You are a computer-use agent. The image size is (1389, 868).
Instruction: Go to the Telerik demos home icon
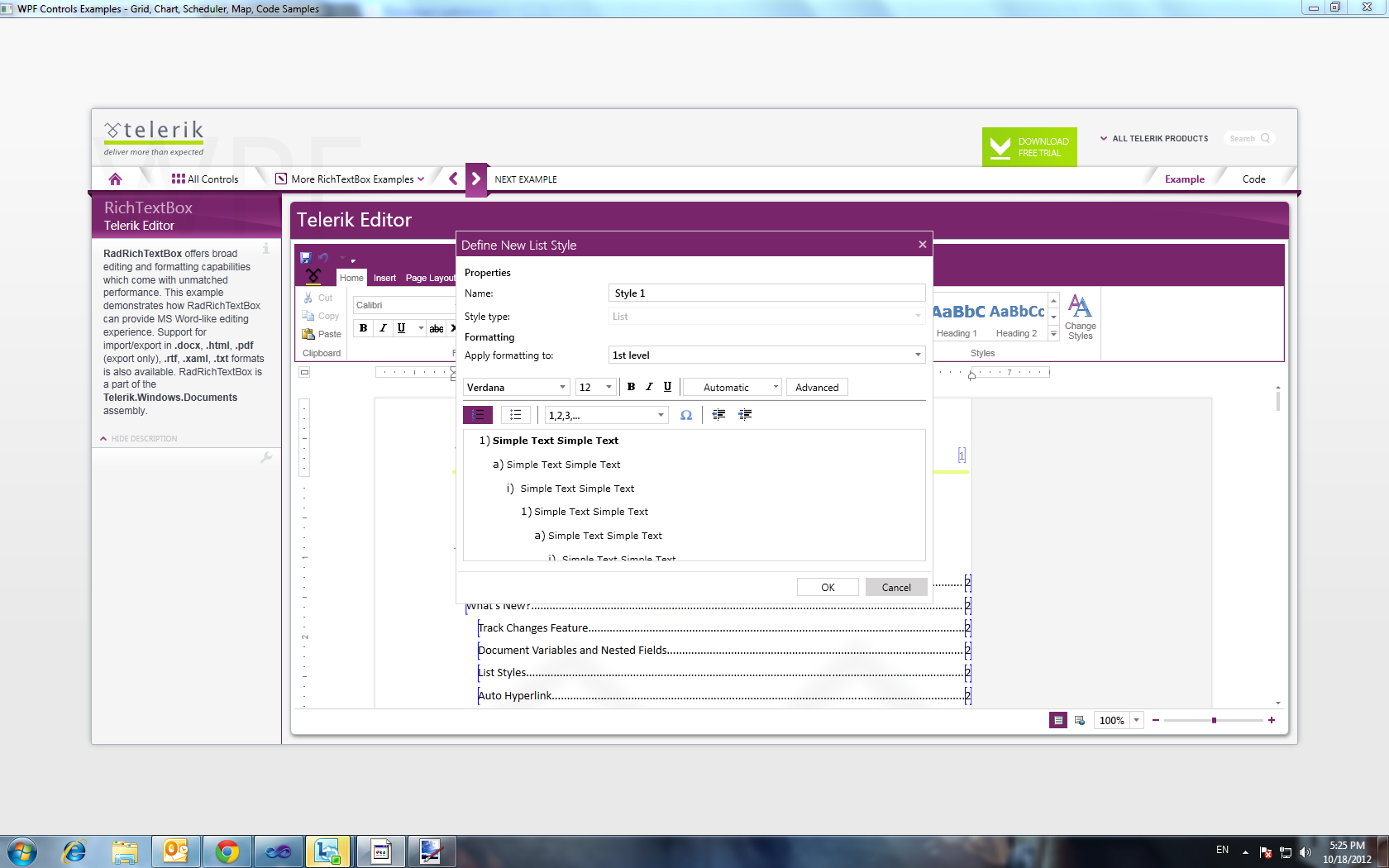(115, 179)
